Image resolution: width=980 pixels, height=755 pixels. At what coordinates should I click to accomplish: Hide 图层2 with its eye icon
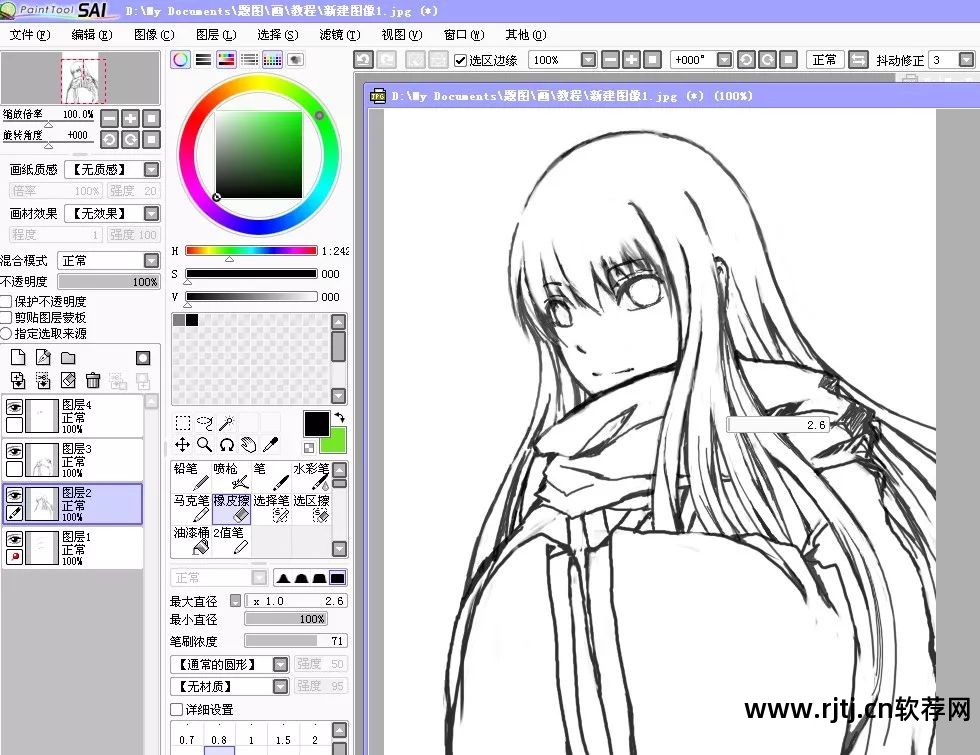[14, 495]
